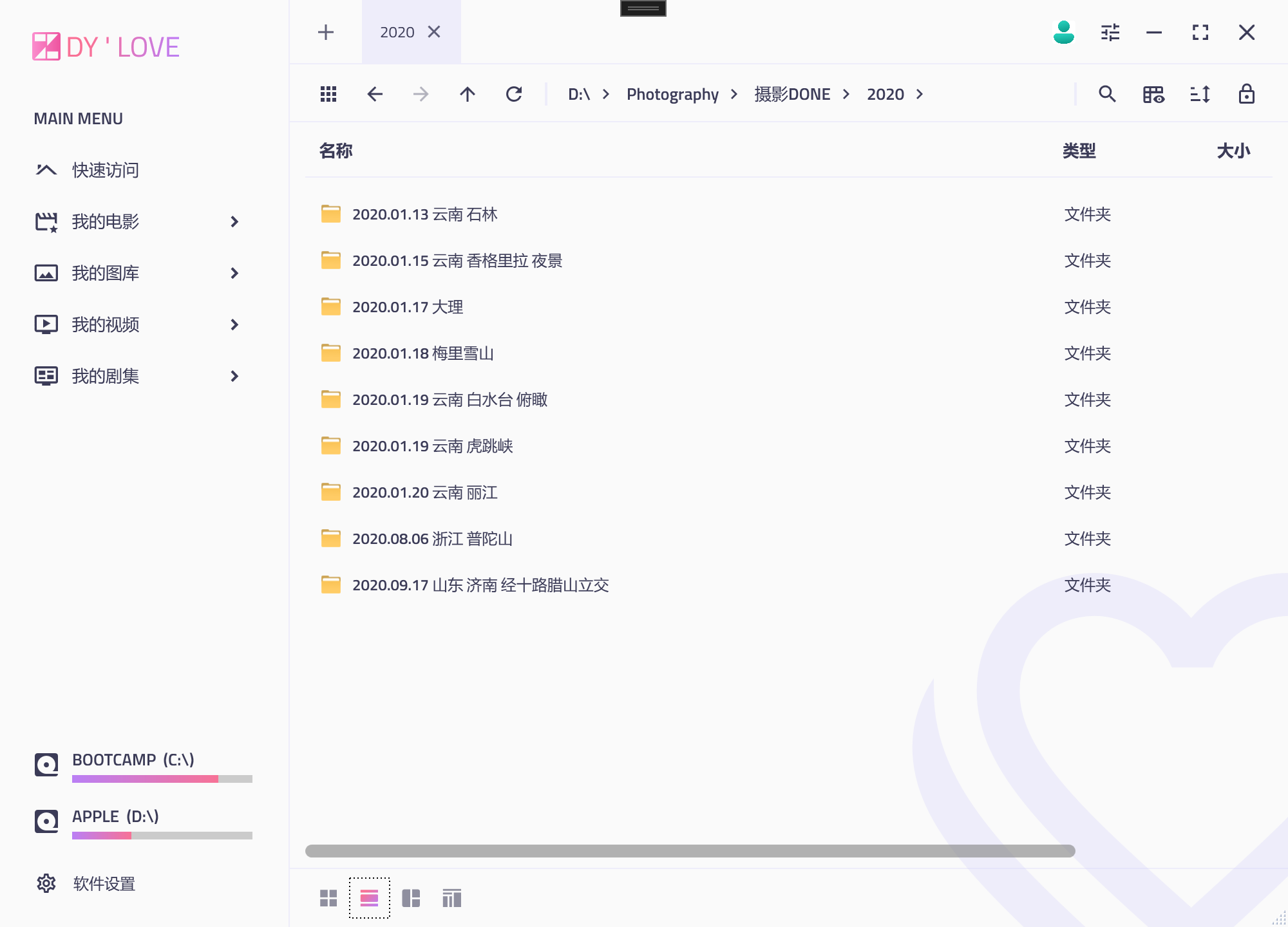Click 2020 in the breadcrumb path
1288x927 pixels.
[885, 95]
